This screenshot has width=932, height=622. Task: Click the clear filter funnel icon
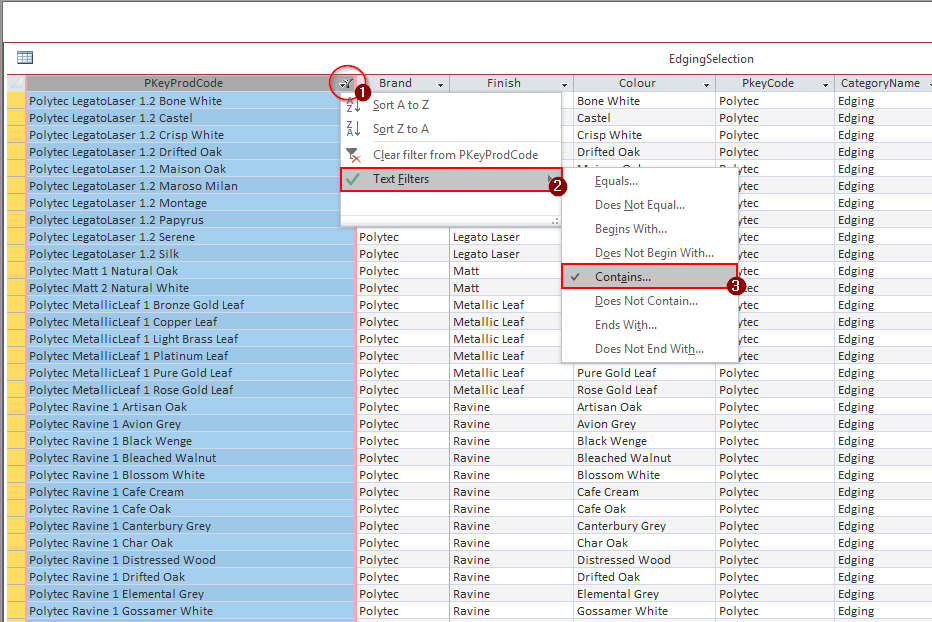coord(353,155)
